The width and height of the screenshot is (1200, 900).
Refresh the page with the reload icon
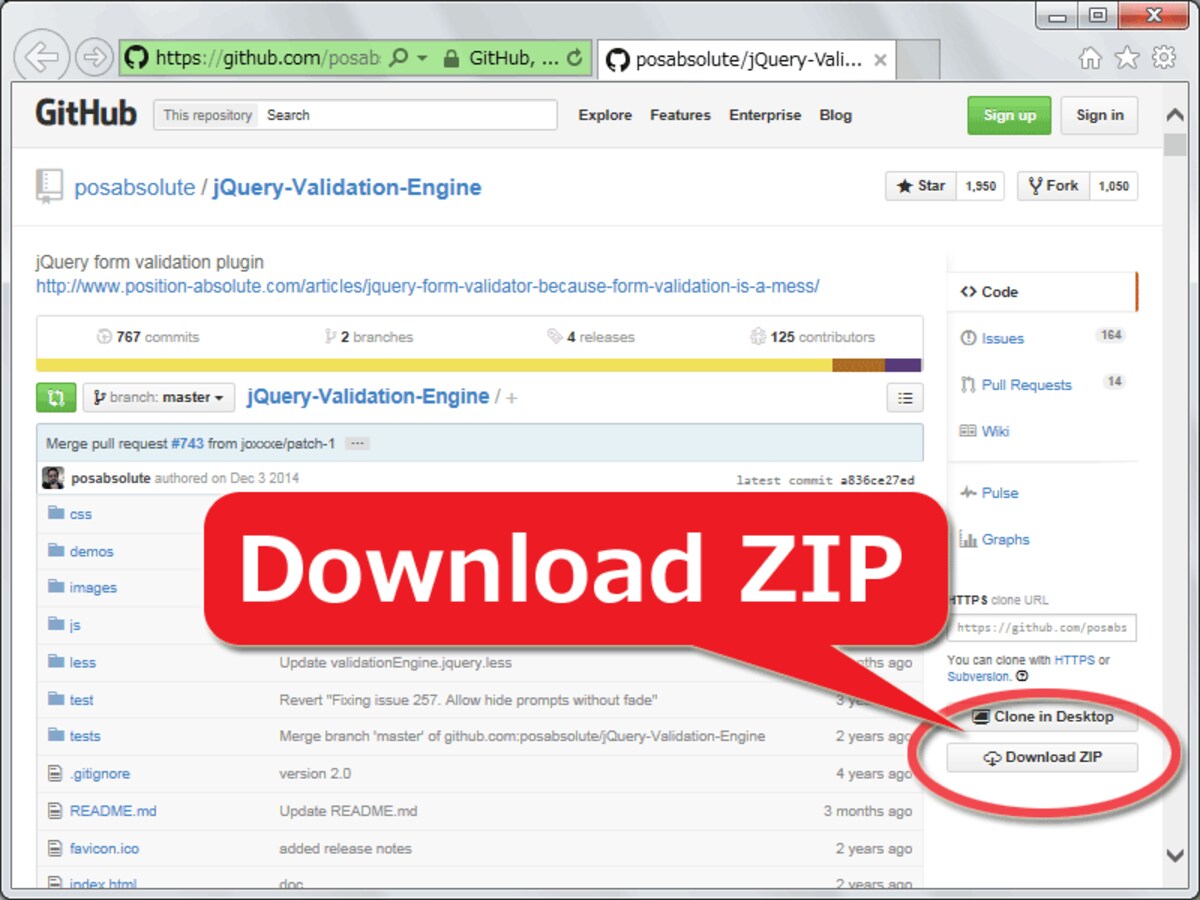click(574, 58)
